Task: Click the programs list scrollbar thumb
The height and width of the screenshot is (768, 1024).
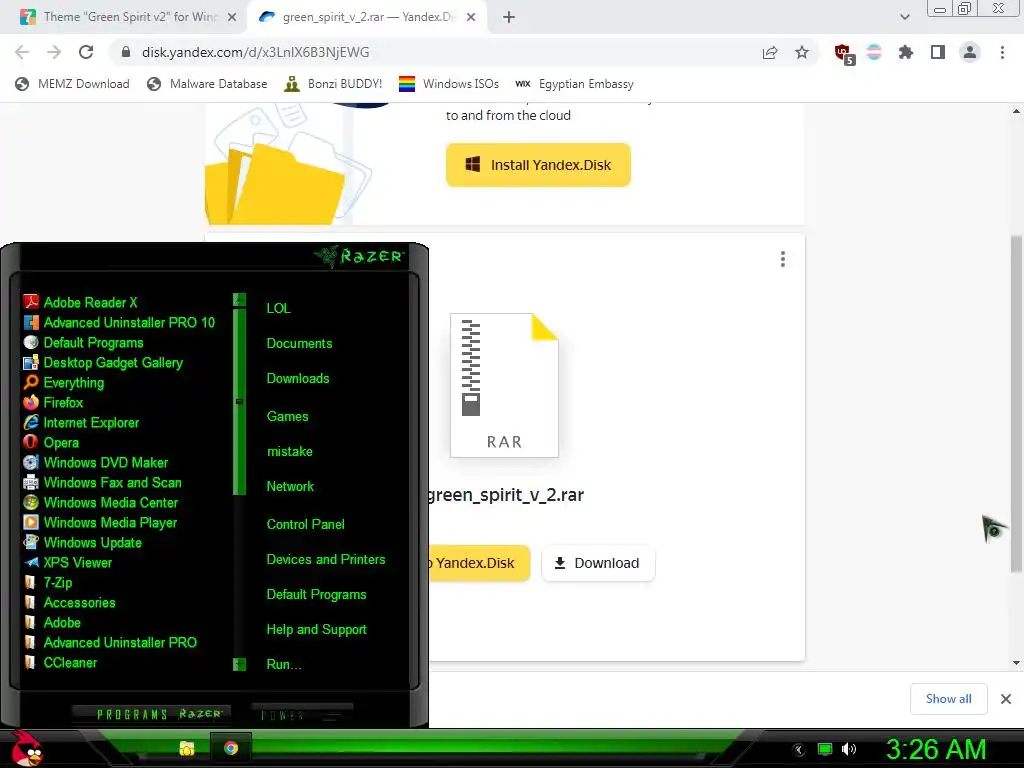Action: [239, 401]
